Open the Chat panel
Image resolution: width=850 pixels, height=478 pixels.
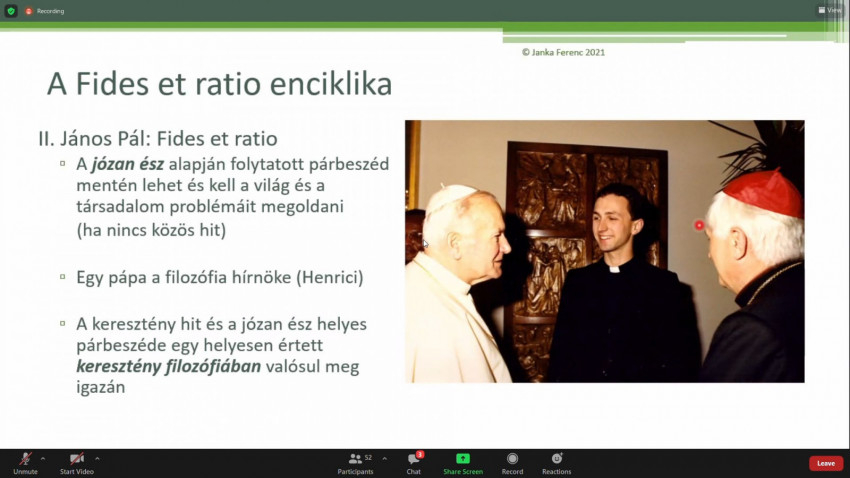413,462
